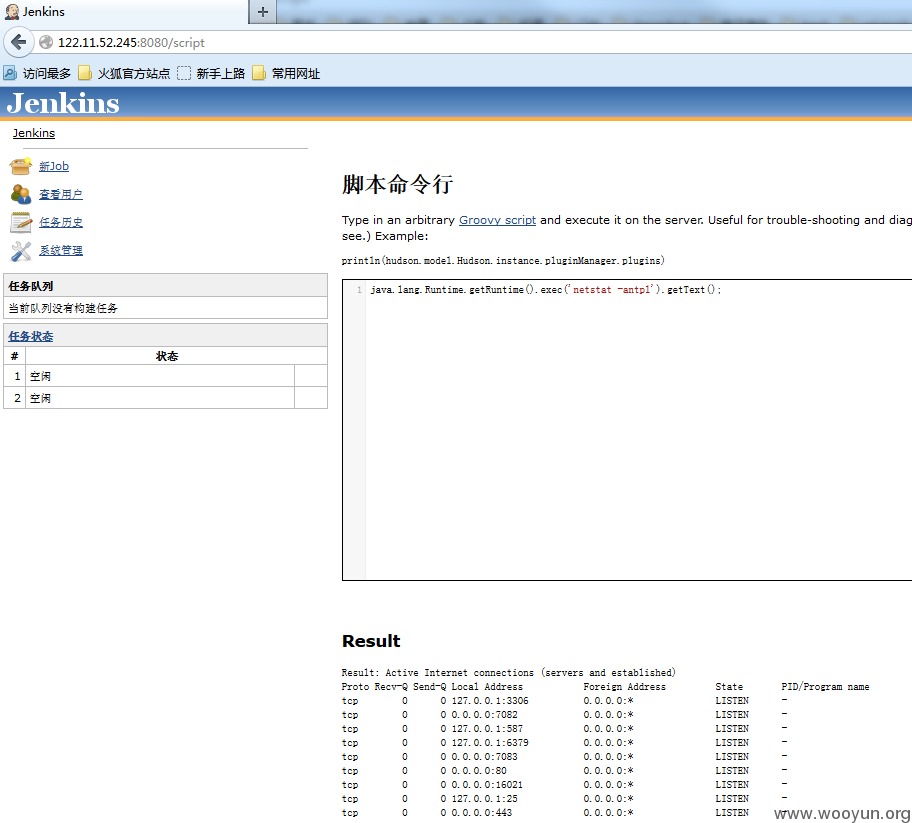912x823 pixels.
Task: Click the Jenkins tab favicon
Action: [x=12, y=12]
